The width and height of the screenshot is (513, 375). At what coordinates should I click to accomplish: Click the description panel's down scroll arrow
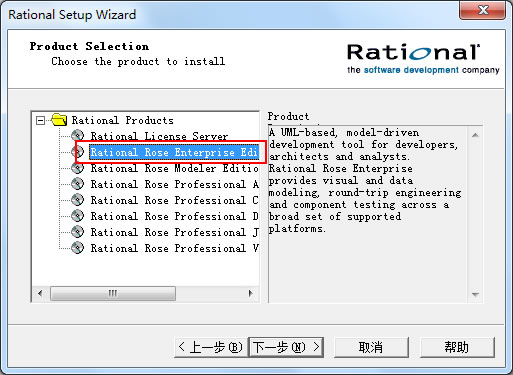click(x=475, y=294)
